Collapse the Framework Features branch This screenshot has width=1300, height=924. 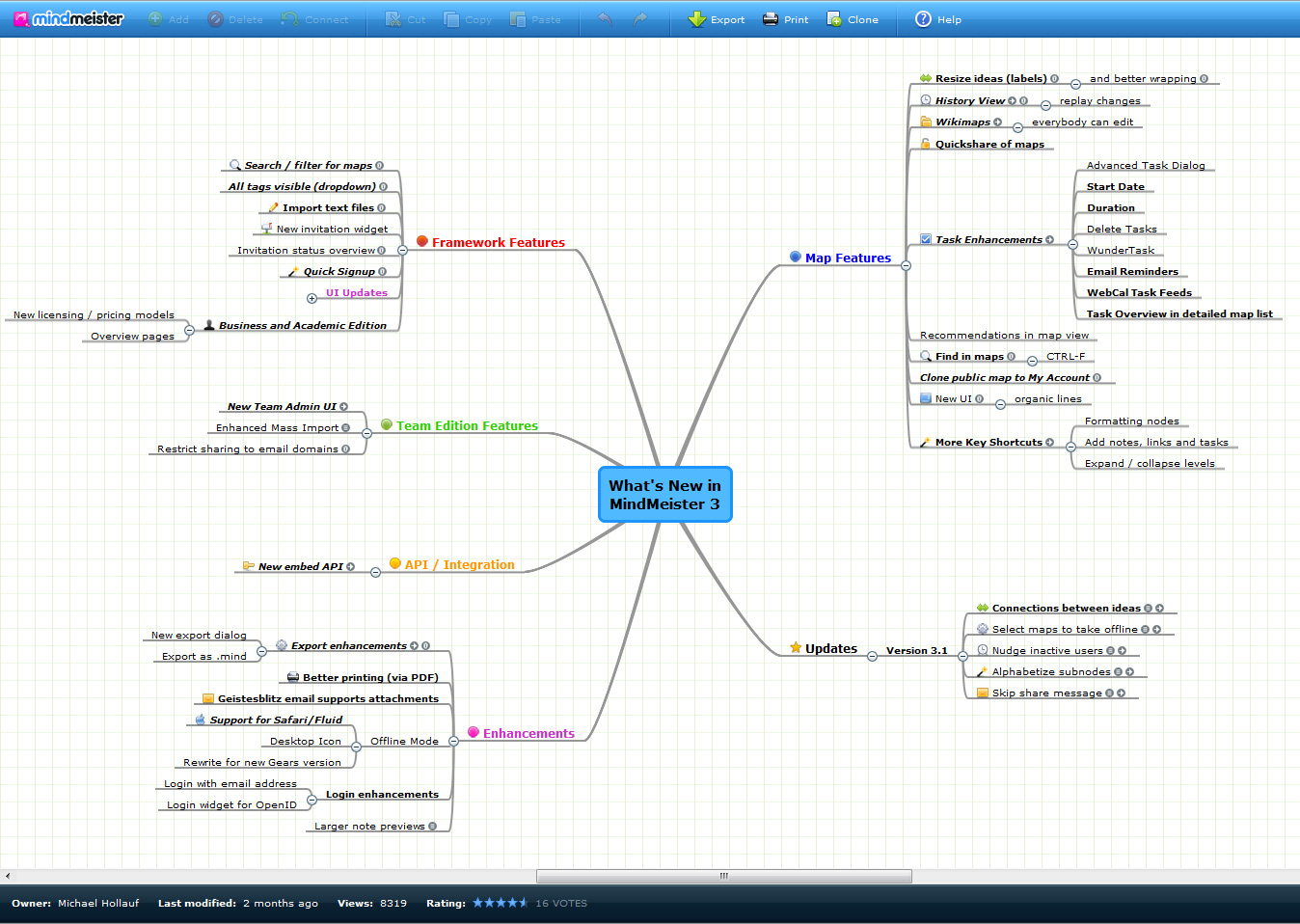pos(403,251)
